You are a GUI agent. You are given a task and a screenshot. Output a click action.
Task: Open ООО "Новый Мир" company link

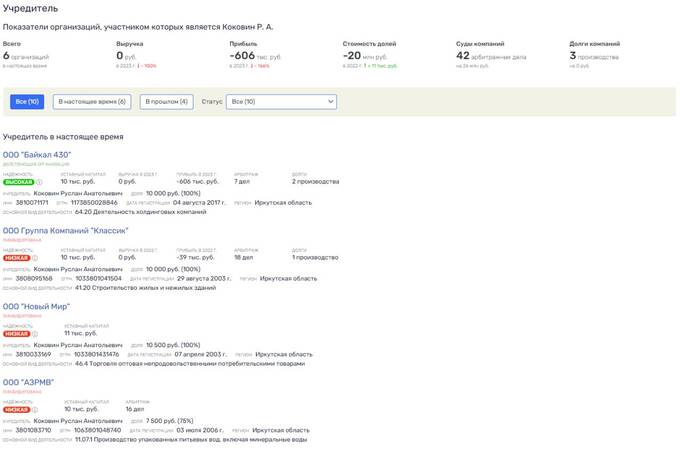(x=36, y=307)
